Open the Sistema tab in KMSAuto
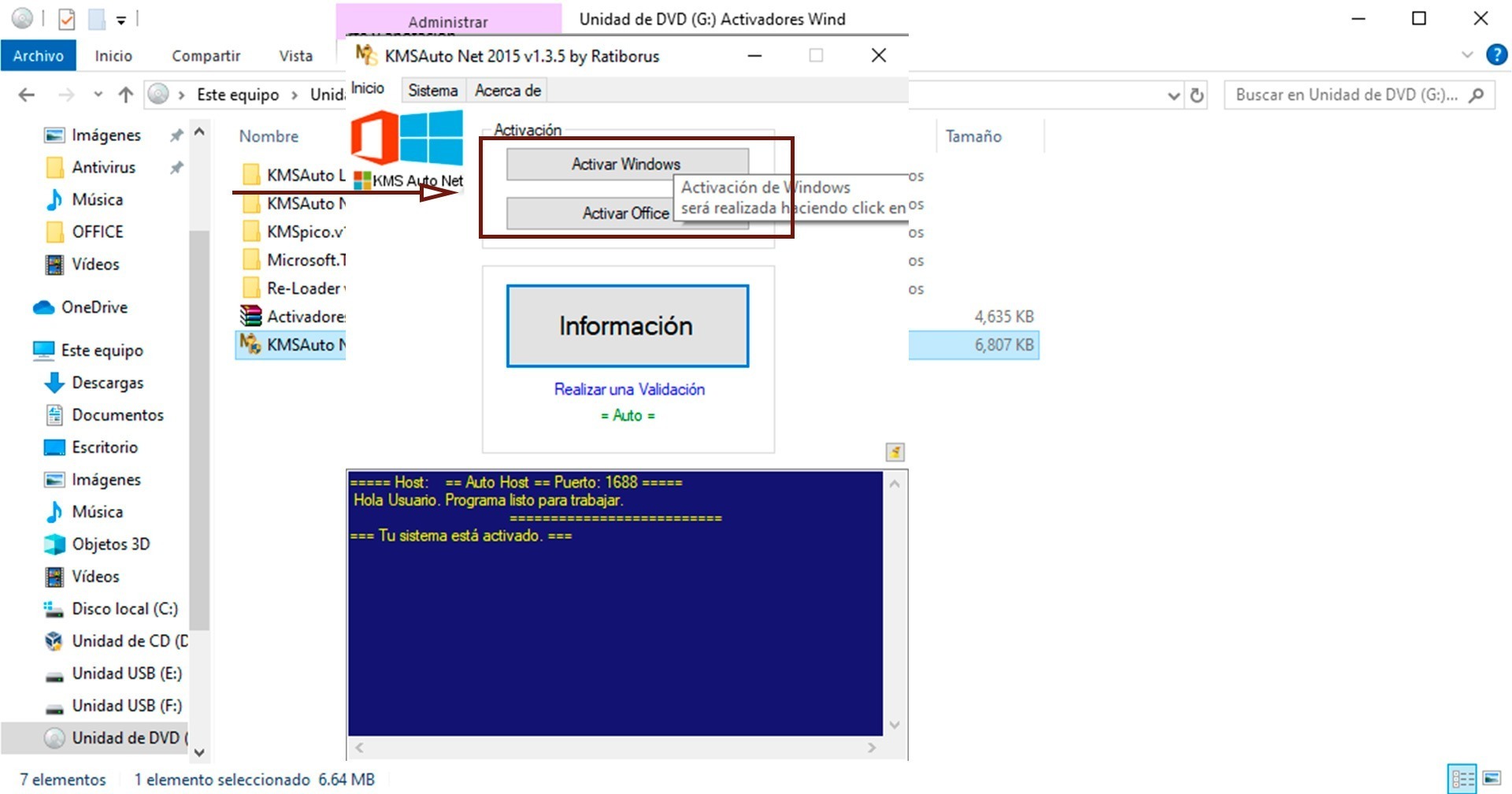This screenshot has height=794, width=1512. [432, 91]
